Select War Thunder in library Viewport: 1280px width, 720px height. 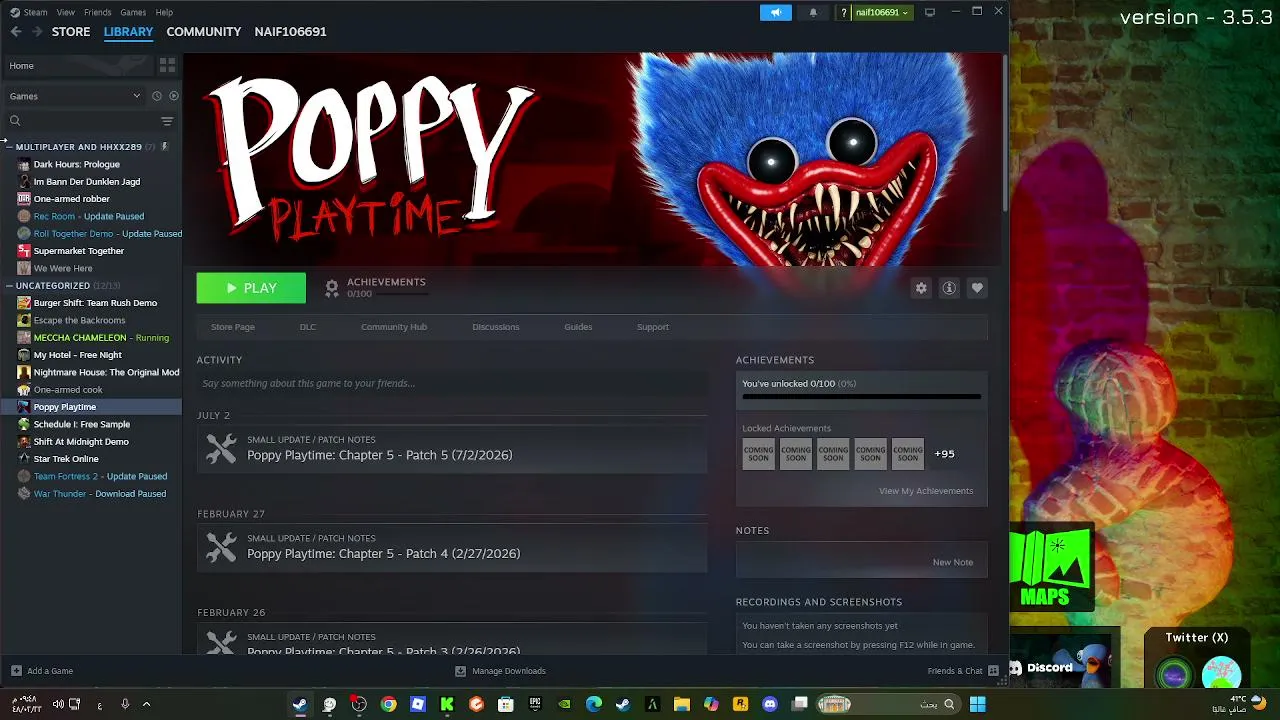[x=100, y=494]
